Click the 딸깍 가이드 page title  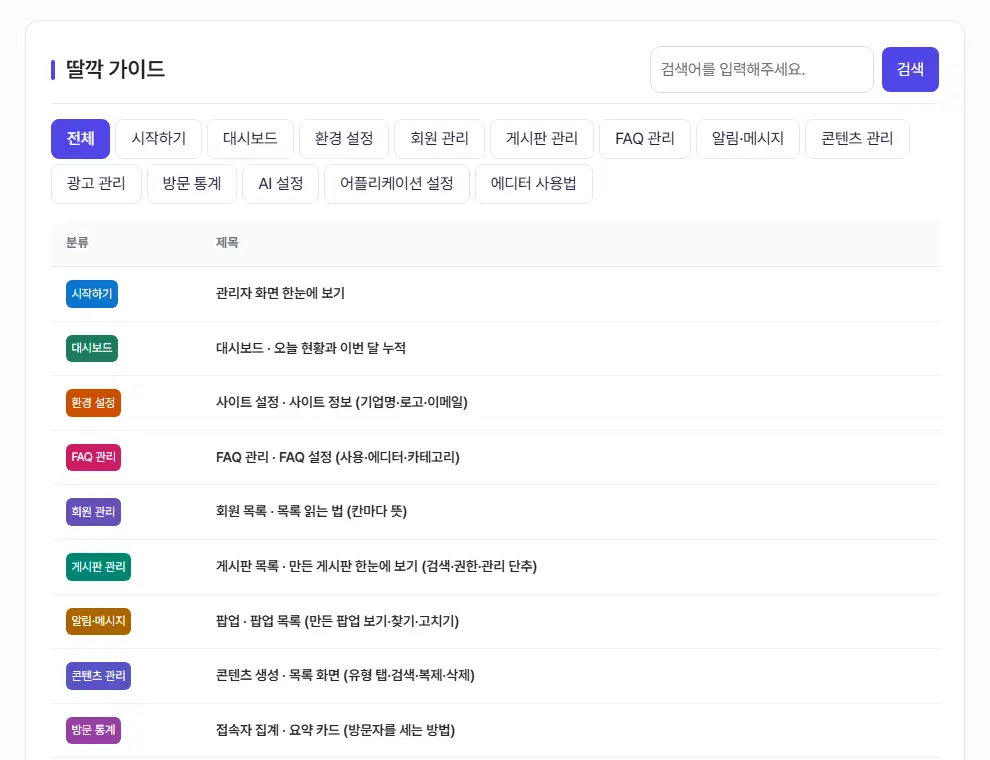pyautogui.click(x=116, y=69)
